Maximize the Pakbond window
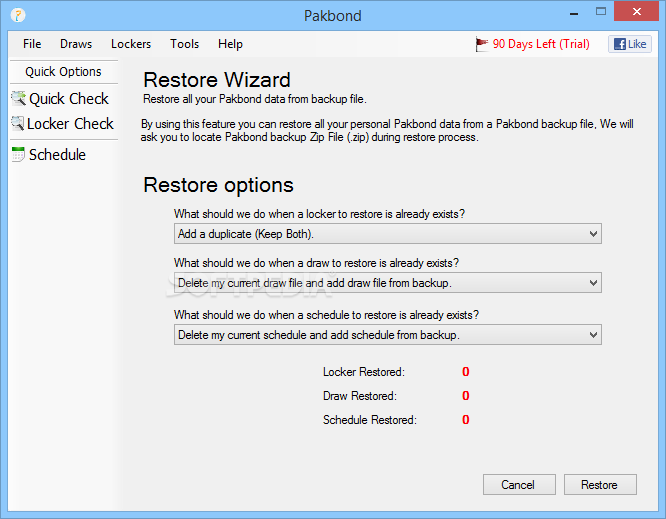 click(x=601, y=12)
